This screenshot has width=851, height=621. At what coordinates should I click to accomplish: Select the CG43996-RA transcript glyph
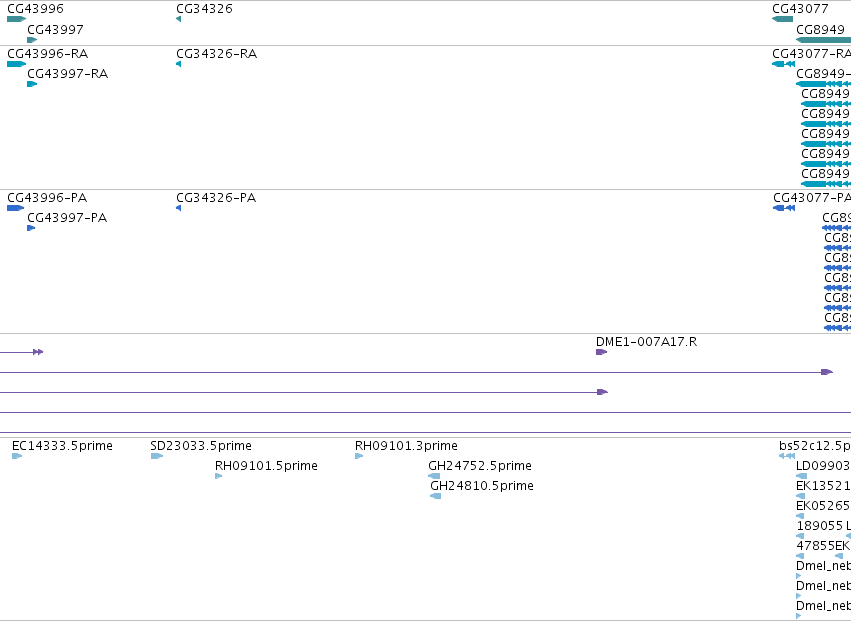pos(16,64)
